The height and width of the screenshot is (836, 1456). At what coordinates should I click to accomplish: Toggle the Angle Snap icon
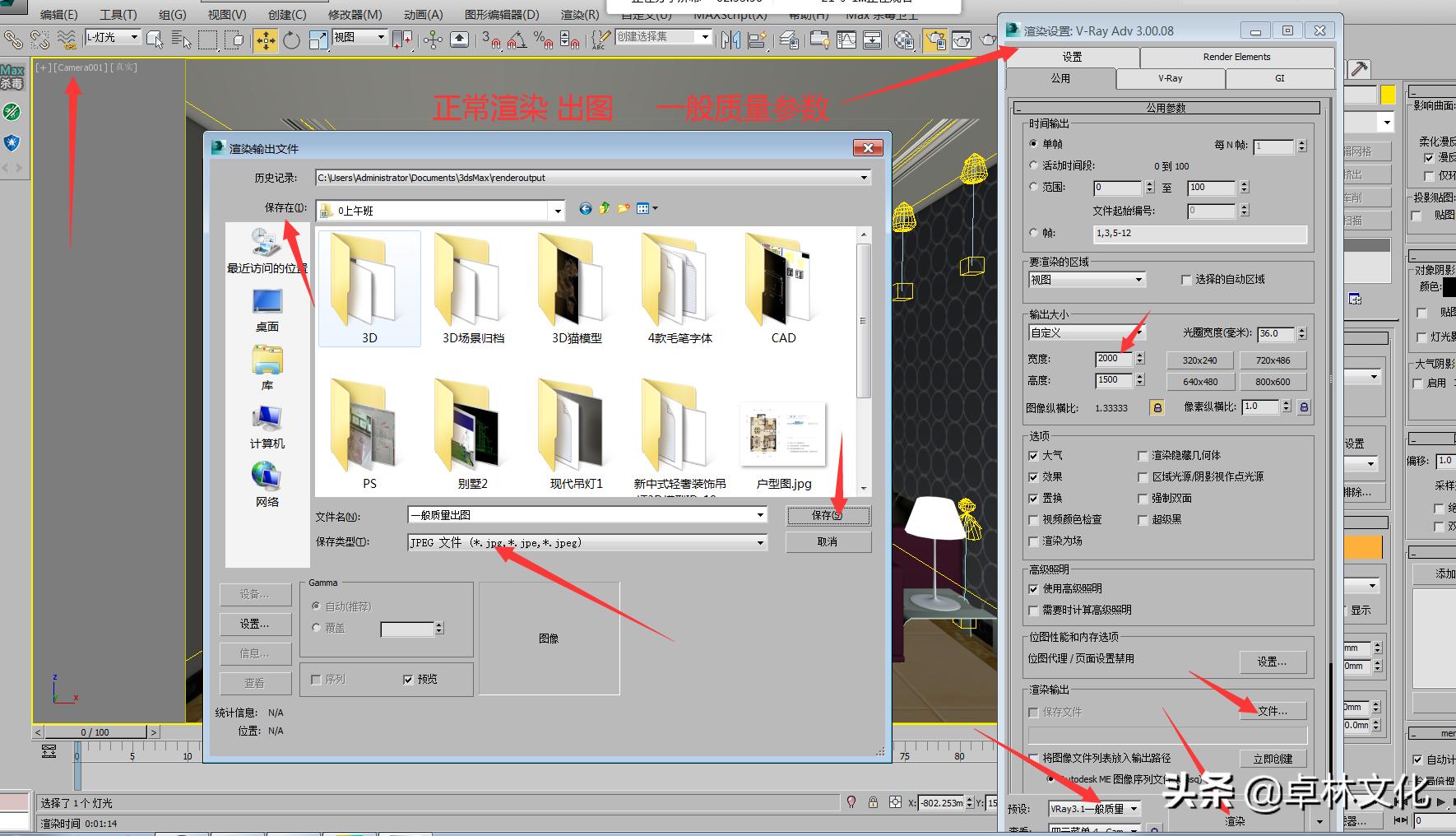517,39
